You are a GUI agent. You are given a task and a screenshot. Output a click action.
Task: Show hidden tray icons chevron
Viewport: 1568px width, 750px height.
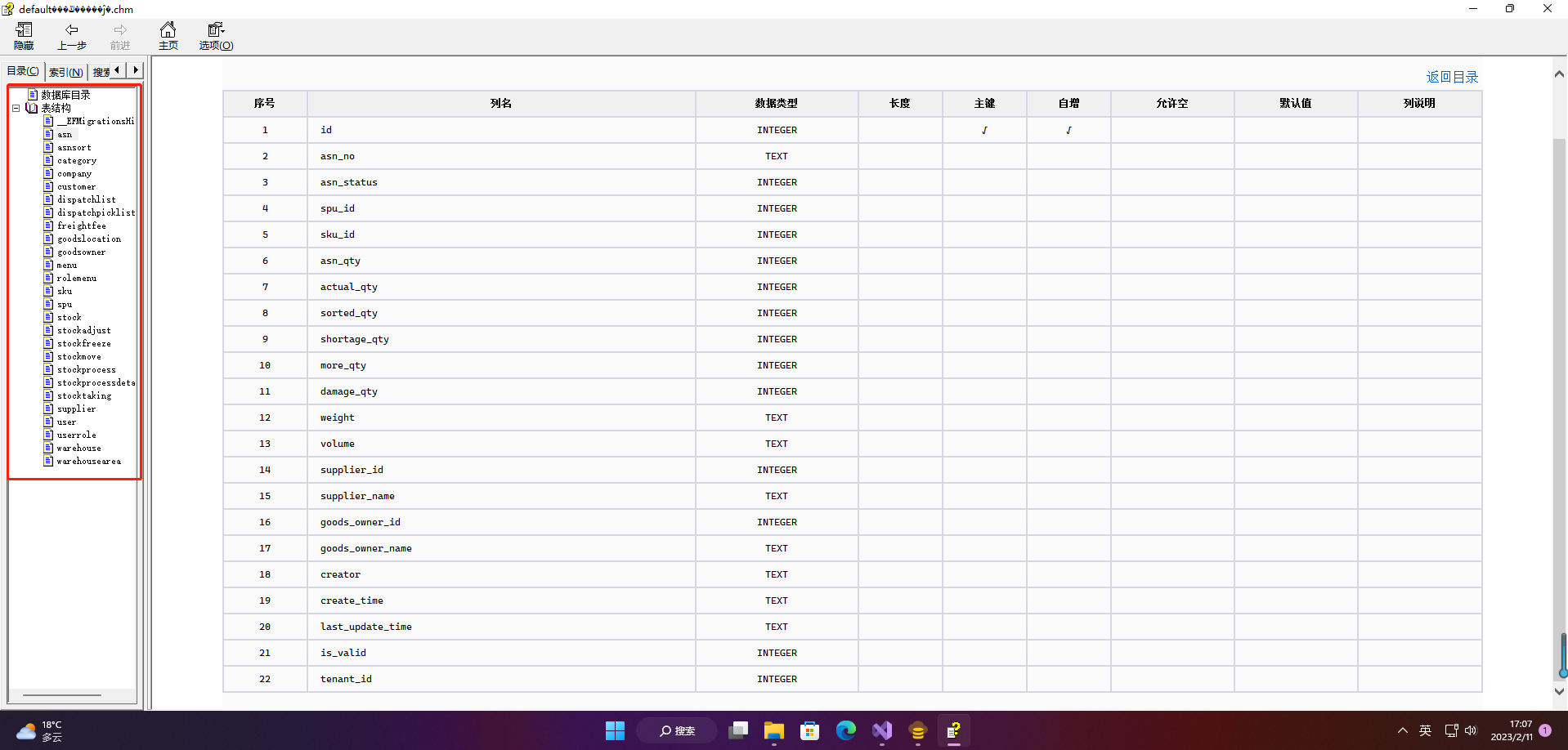1403,730
